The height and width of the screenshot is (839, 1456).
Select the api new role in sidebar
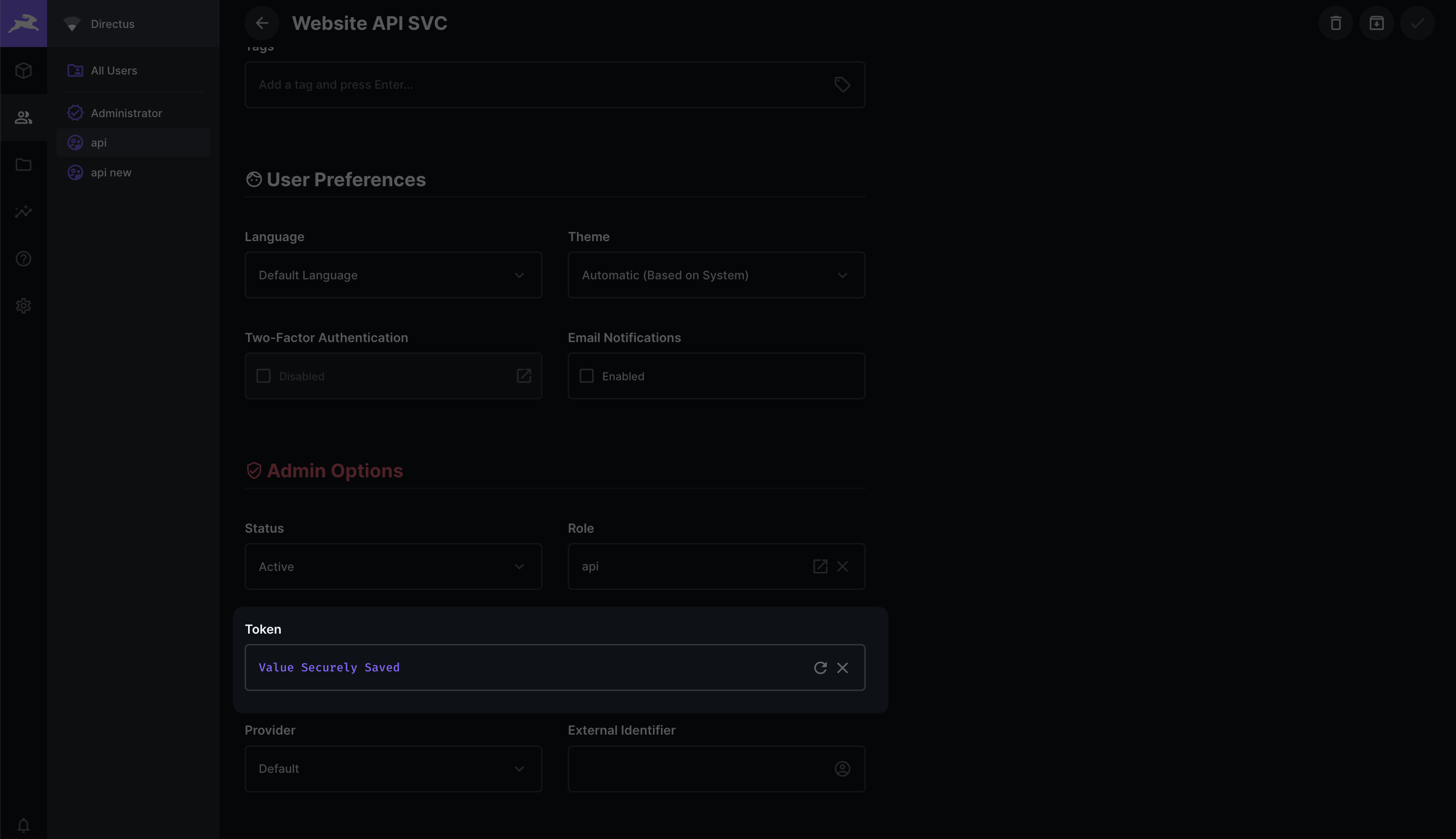click(111, 172)
